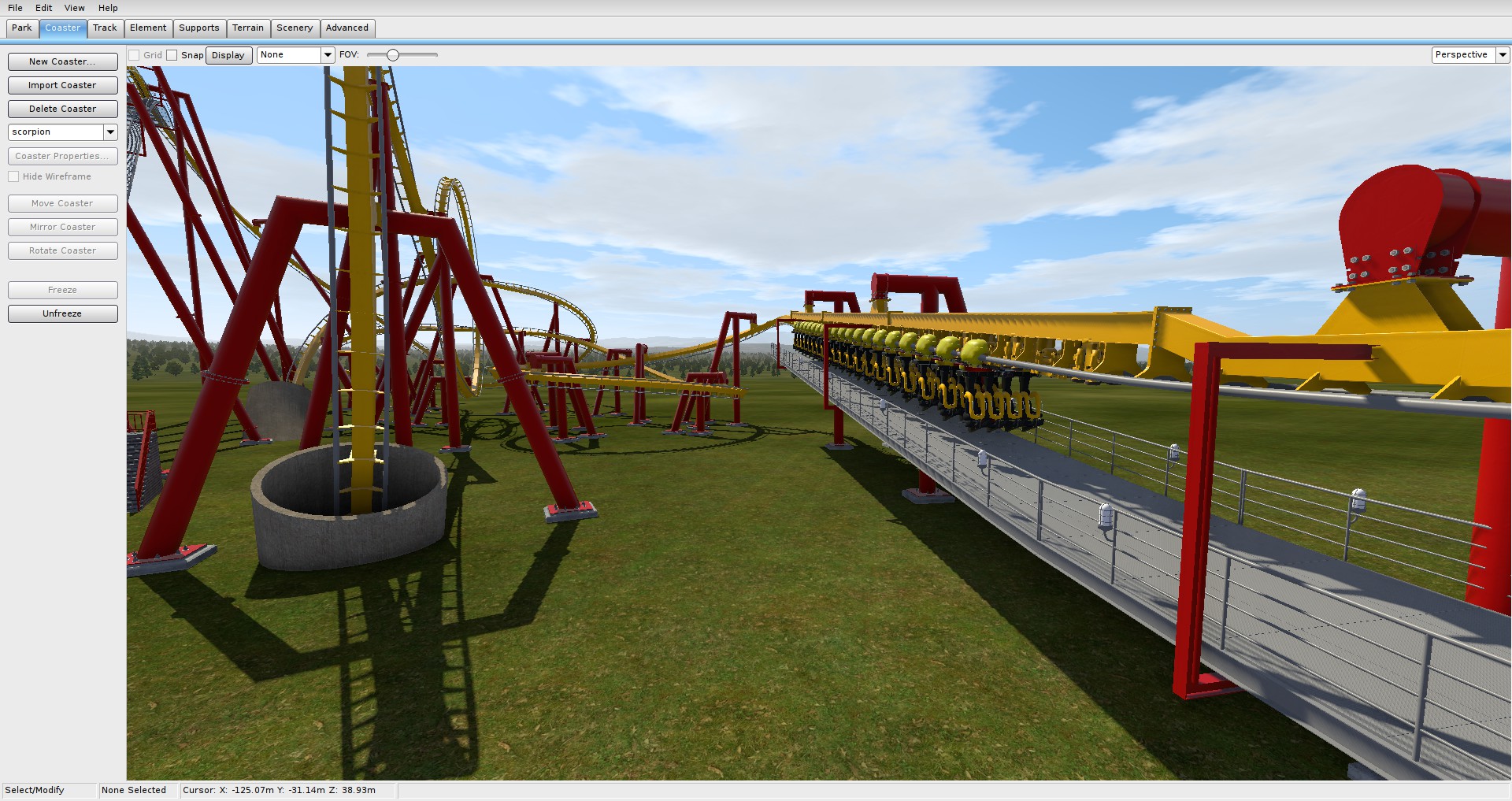Switch to the Scenery tab

(295, 28)
